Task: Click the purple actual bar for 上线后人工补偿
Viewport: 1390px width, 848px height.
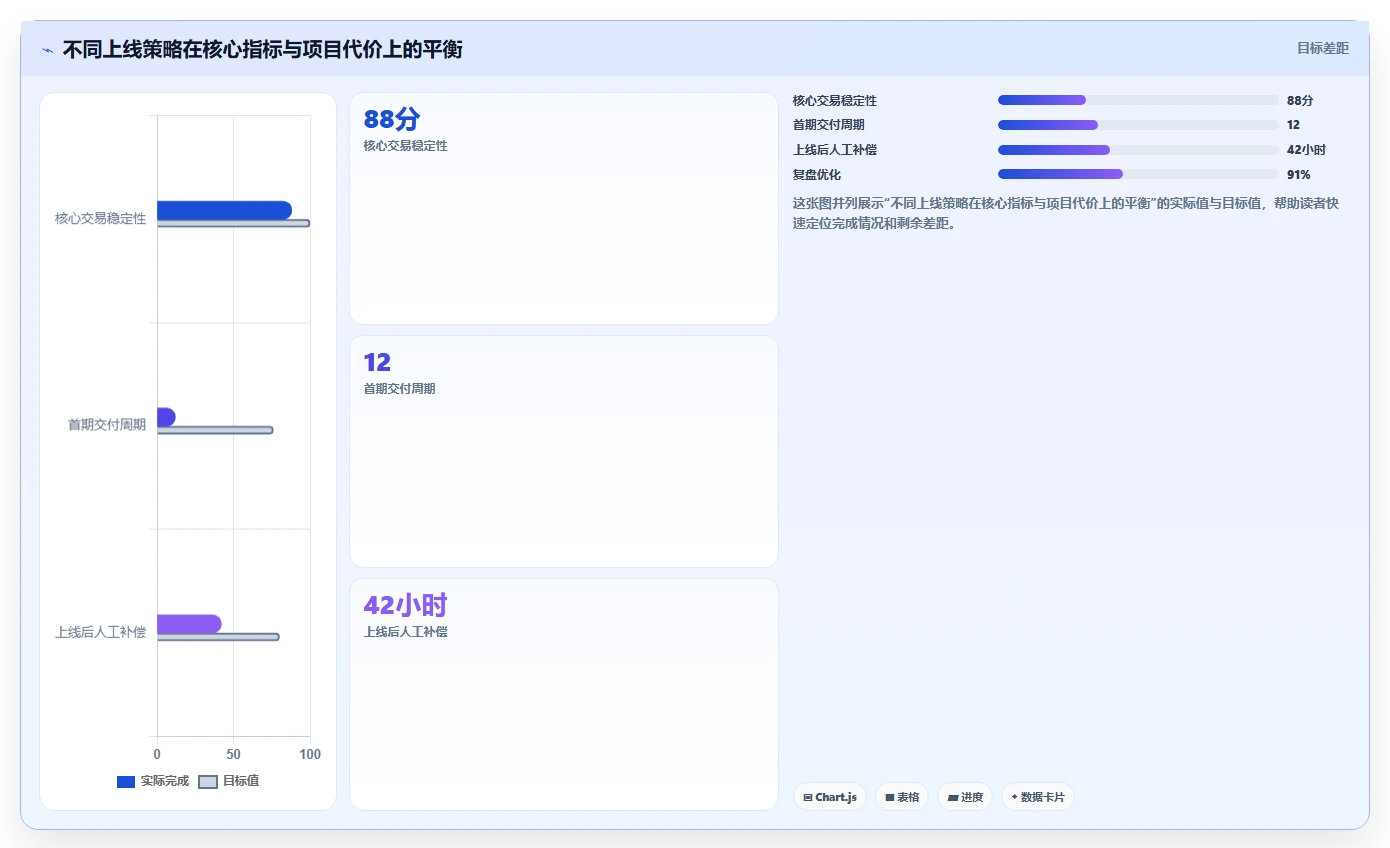Action: (x=189, y=624)
